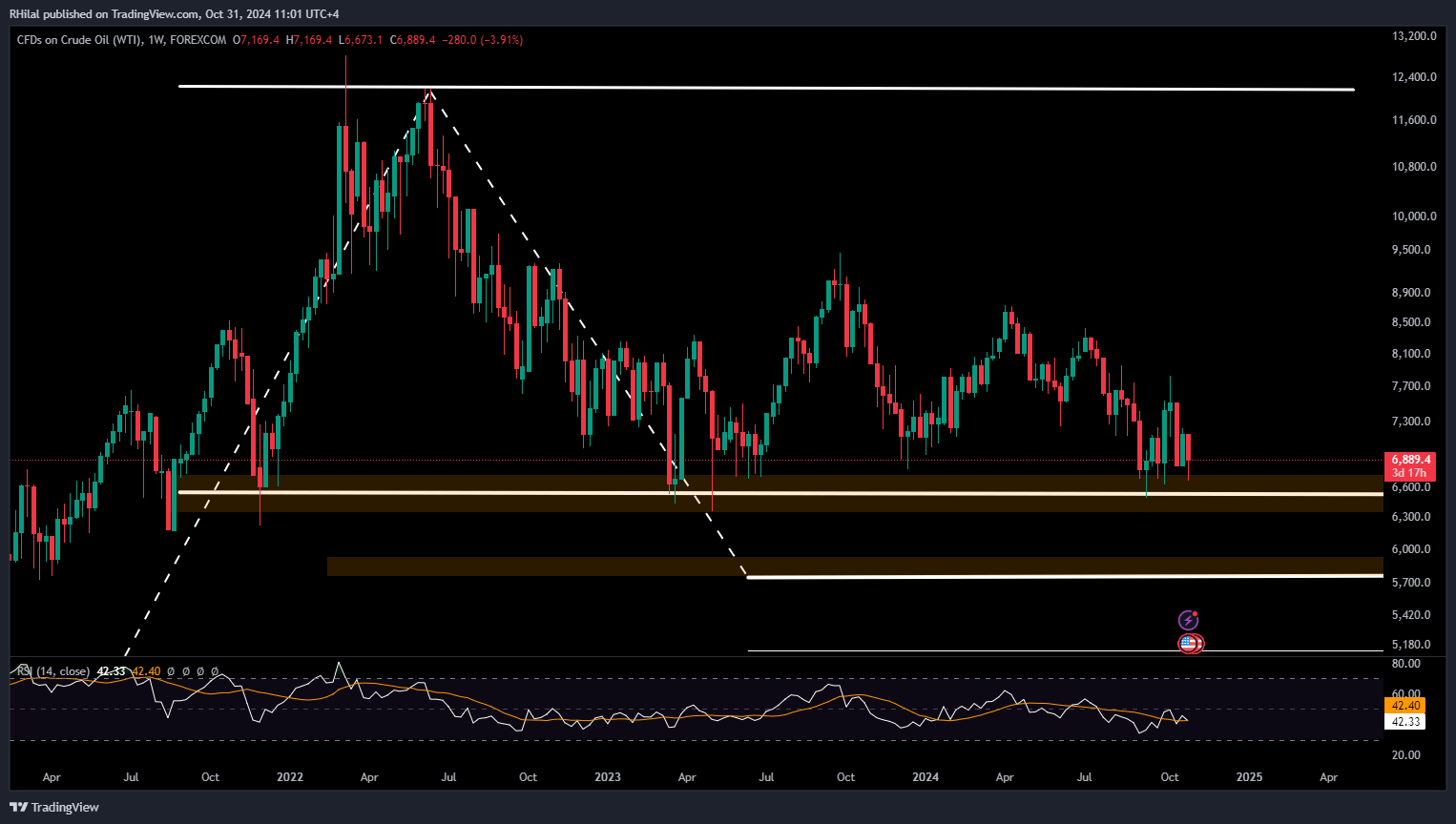1456x824 pixels.
Task: Click the 2022 label on the time axis
Action: tap(290, 777)
